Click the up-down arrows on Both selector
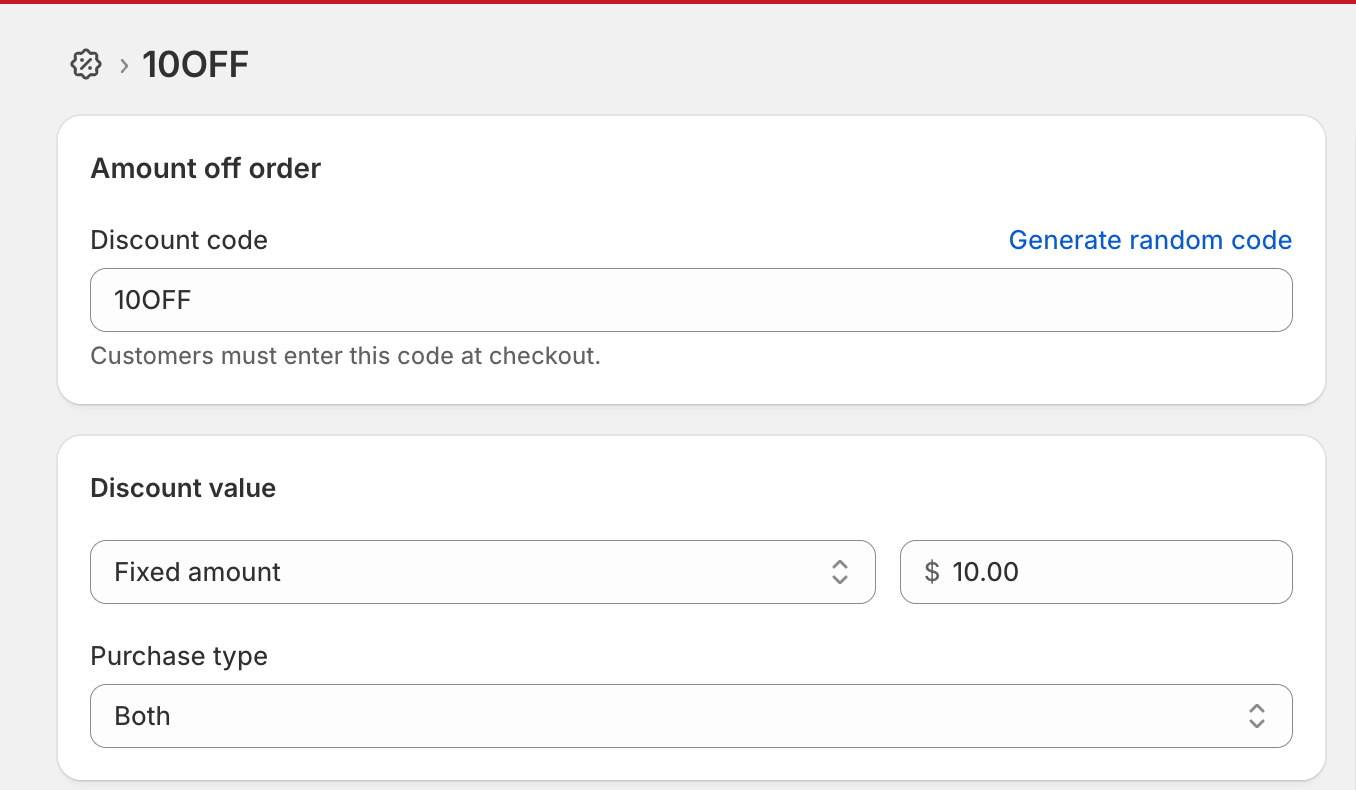The image size is (1356, 790). click(1257, 716)
